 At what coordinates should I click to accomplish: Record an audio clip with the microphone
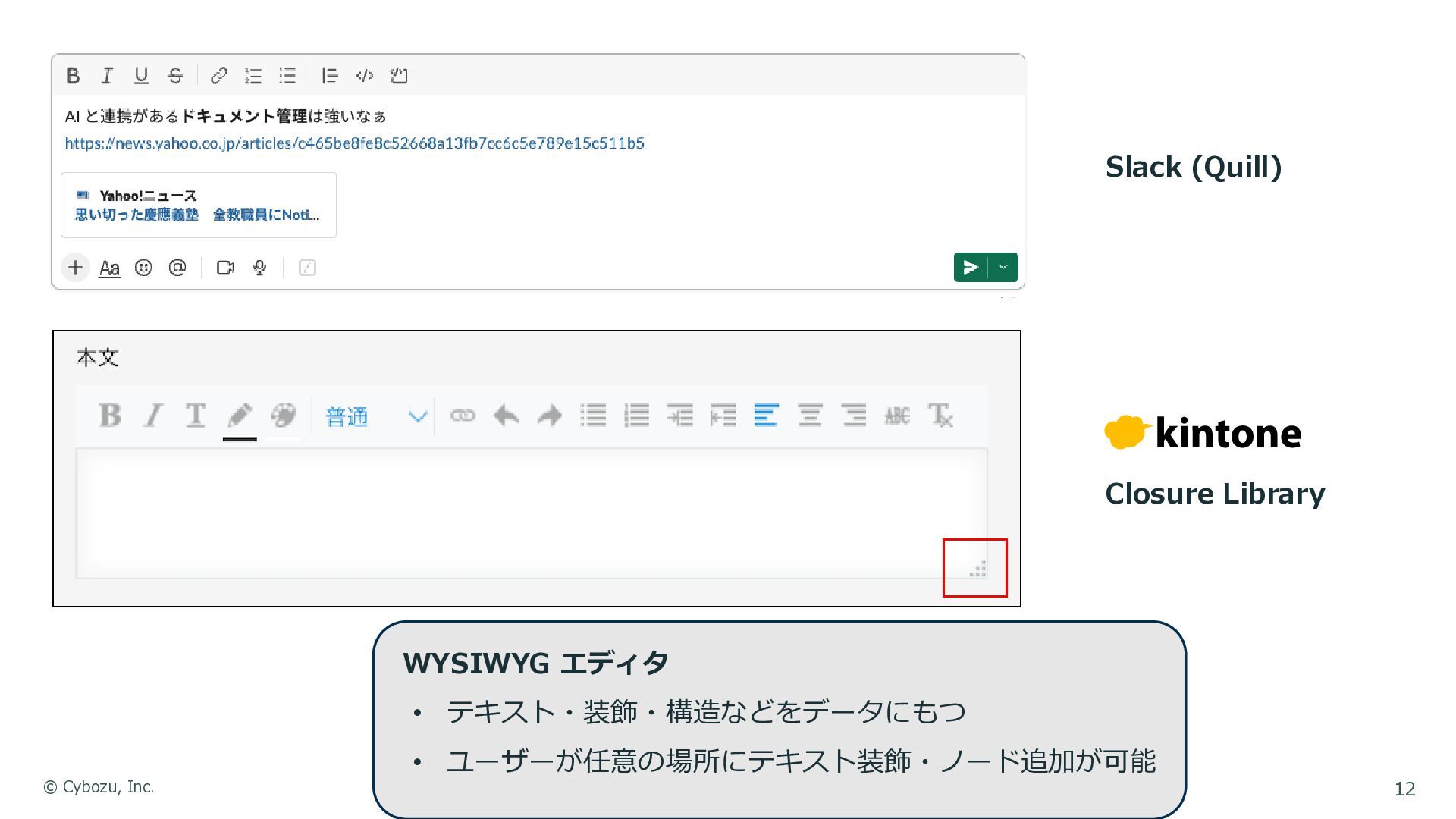pyautogui.click(x=259, y=267)
